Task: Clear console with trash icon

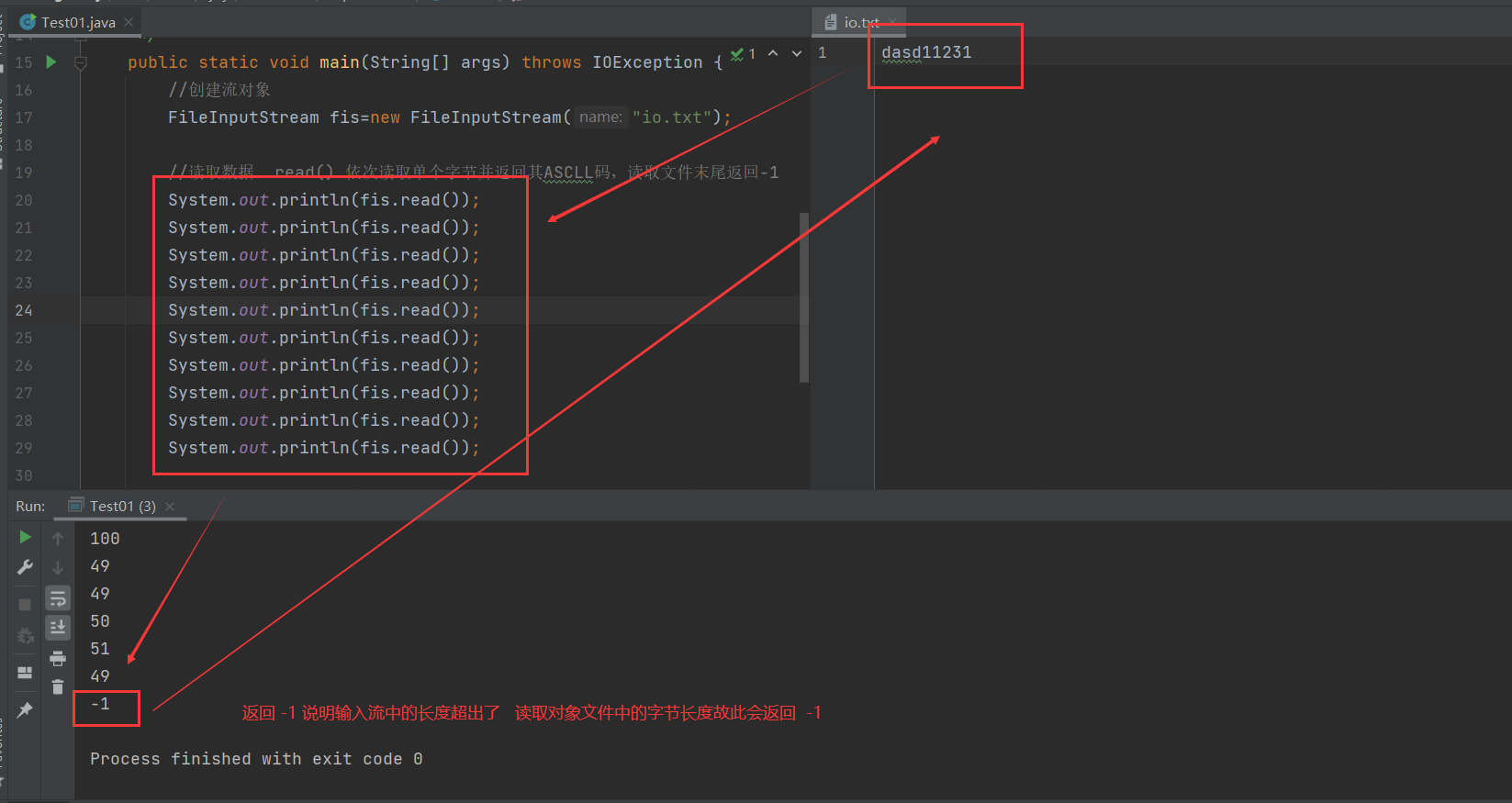Action: 58,686
